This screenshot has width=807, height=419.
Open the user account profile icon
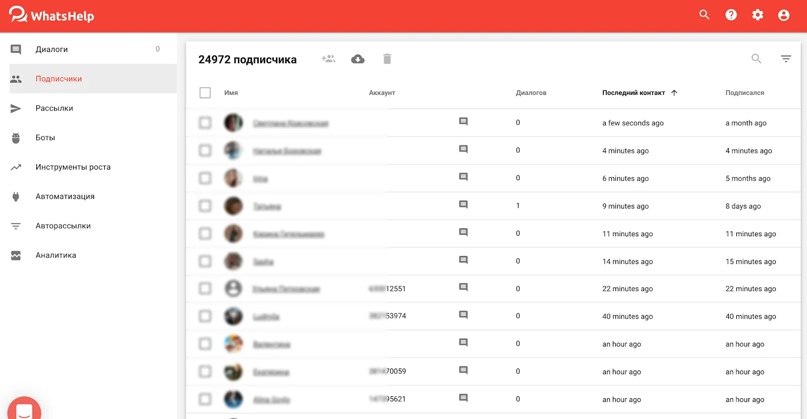(x=784, y=15)
